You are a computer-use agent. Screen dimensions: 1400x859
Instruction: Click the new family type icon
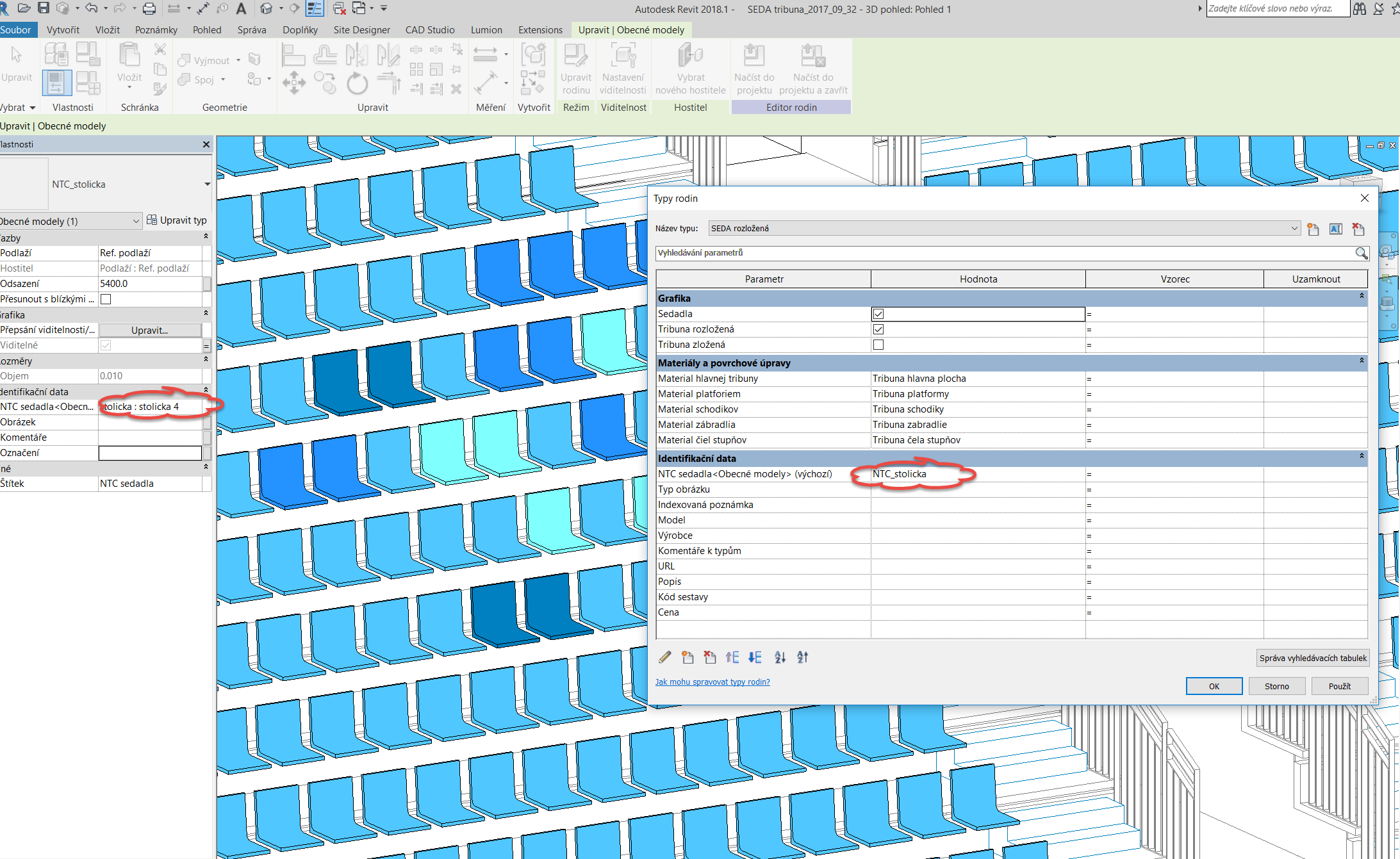[x=1313, y=229]
